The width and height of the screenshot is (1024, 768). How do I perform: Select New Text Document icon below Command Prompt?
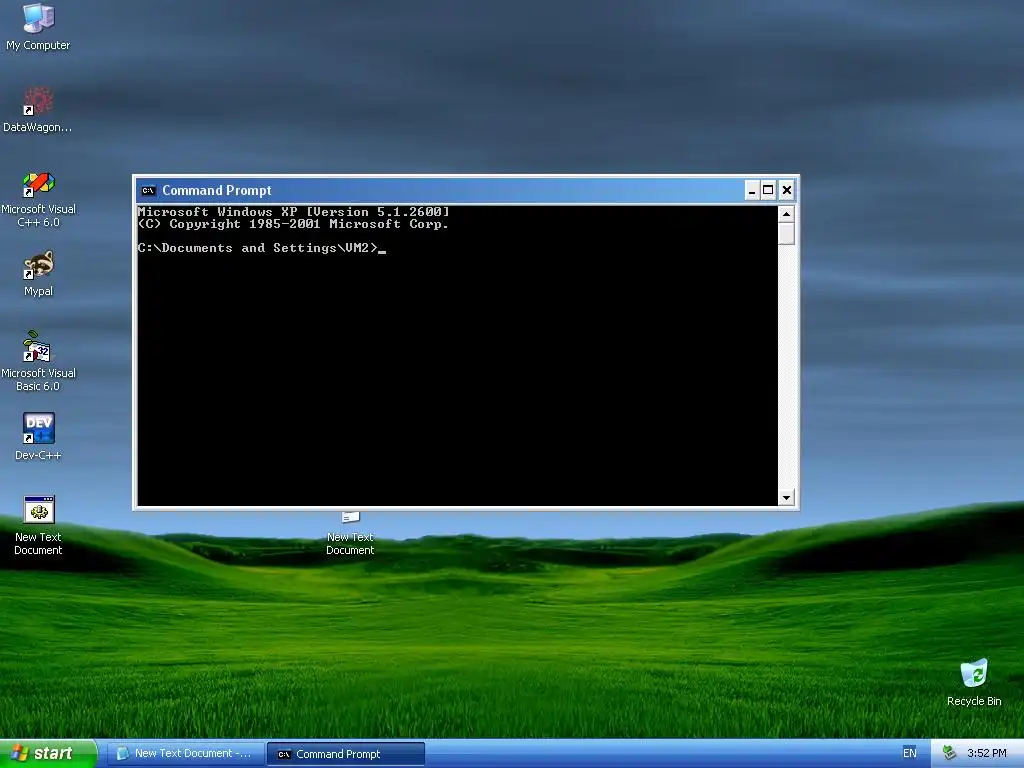[x=350, y=534]
